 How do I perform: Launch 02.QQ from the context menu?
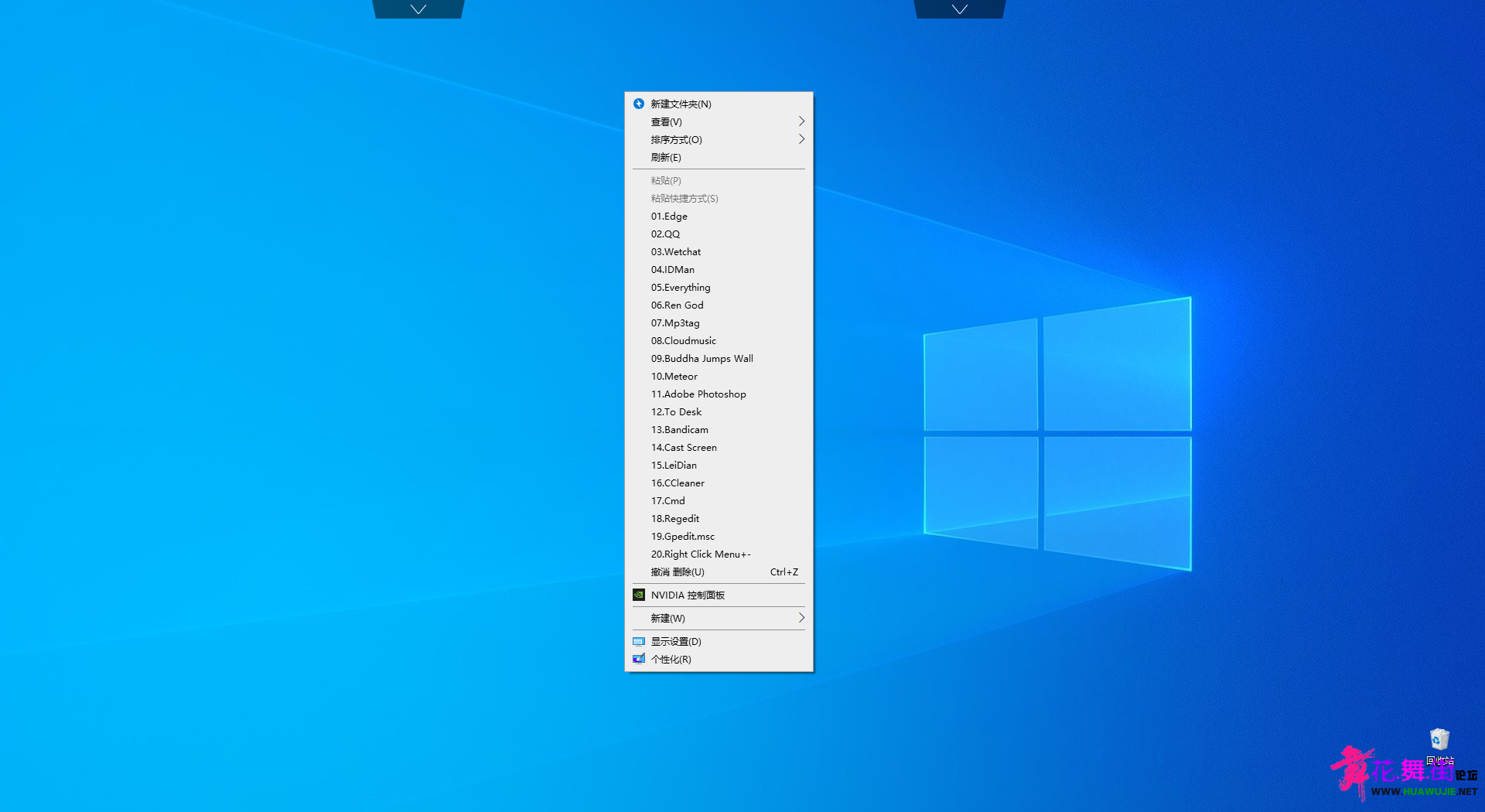pos(719,234)
